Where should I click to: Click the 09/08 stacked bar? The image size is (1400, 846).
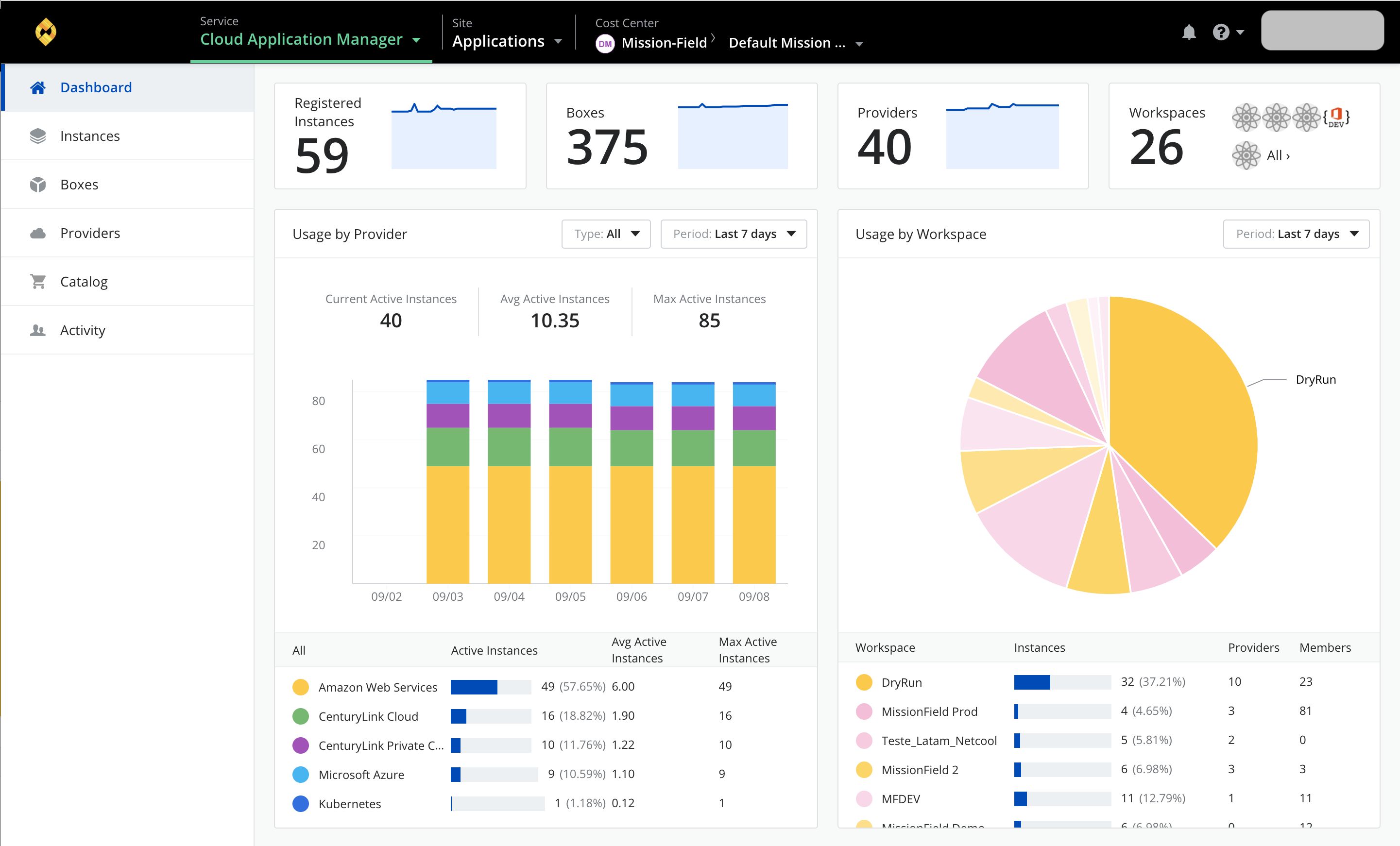click(754, 482)
